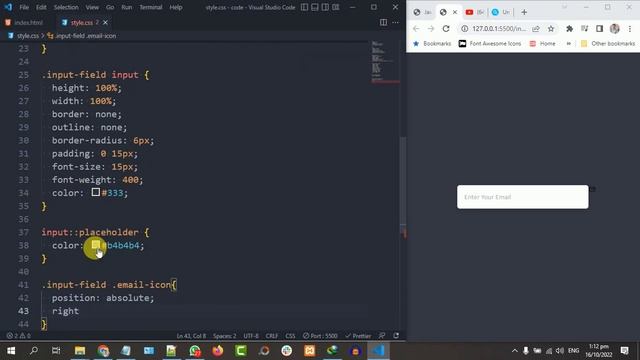
Task: Toggle Chrome side panel
Action: (599, 29)
